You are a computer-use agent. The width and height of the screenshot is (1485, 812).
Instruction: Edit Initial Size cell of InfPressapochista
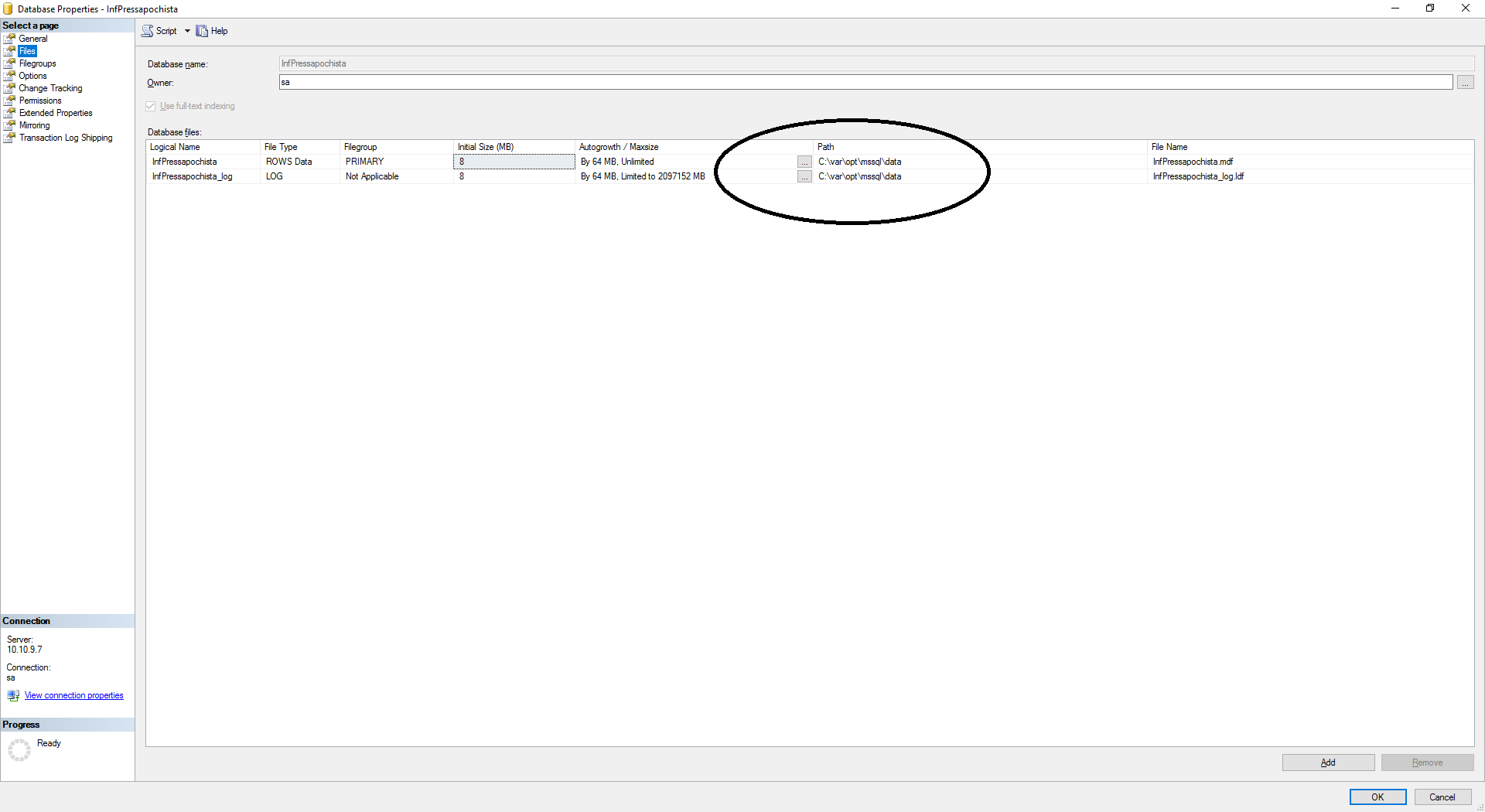click(514, 162)
